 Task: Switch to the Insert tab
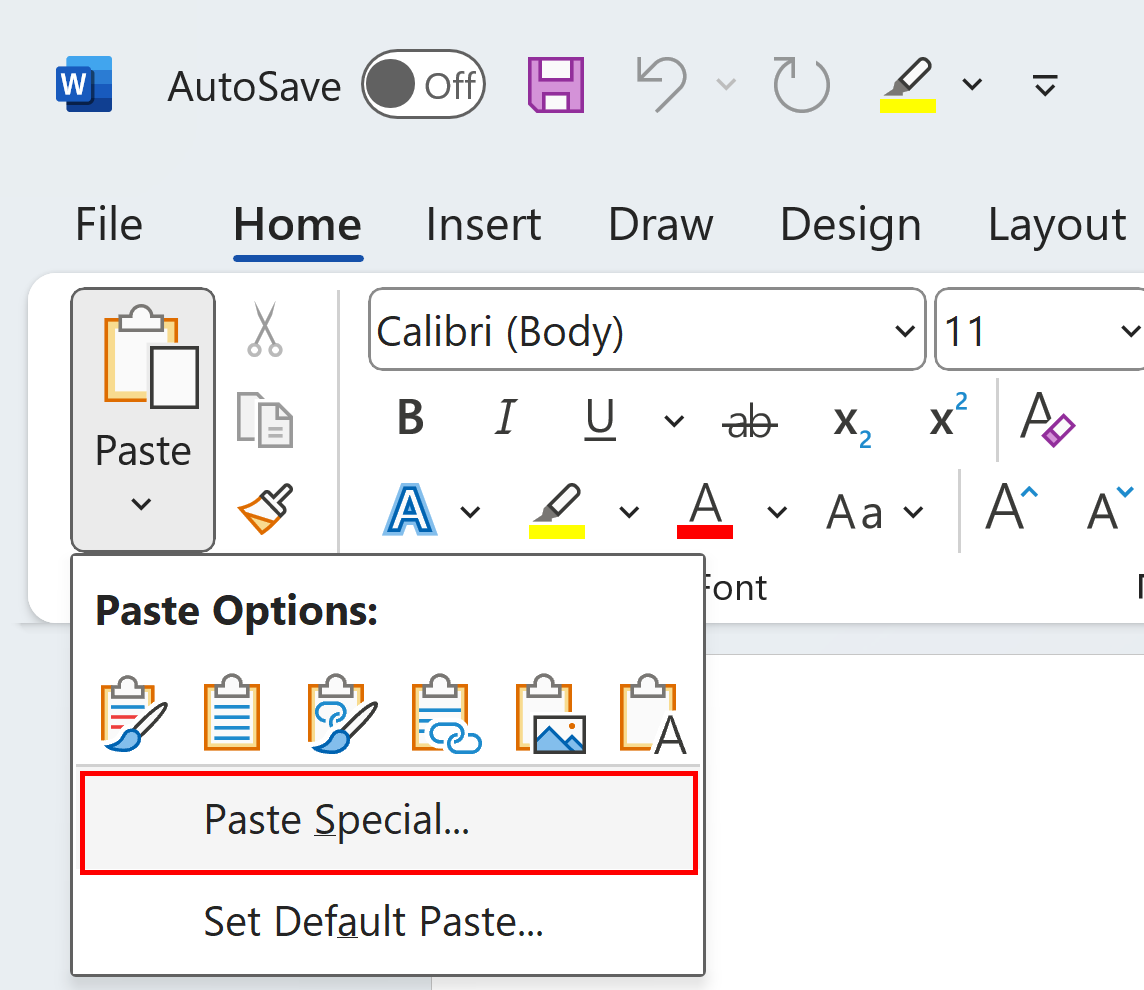click(483, 224)
